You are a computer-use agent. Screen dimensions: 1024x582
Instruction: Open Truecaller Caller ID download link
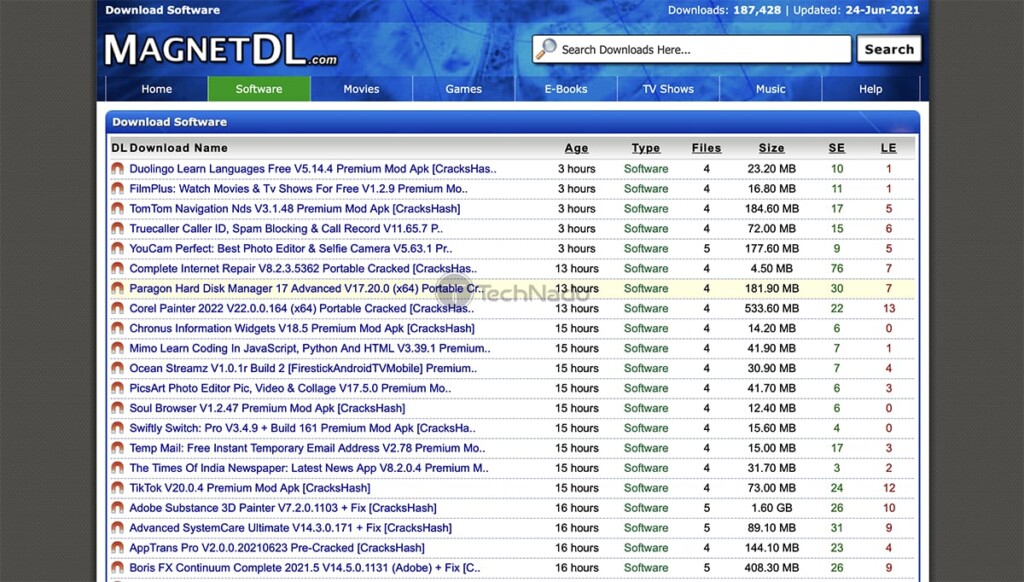point(286,229)
